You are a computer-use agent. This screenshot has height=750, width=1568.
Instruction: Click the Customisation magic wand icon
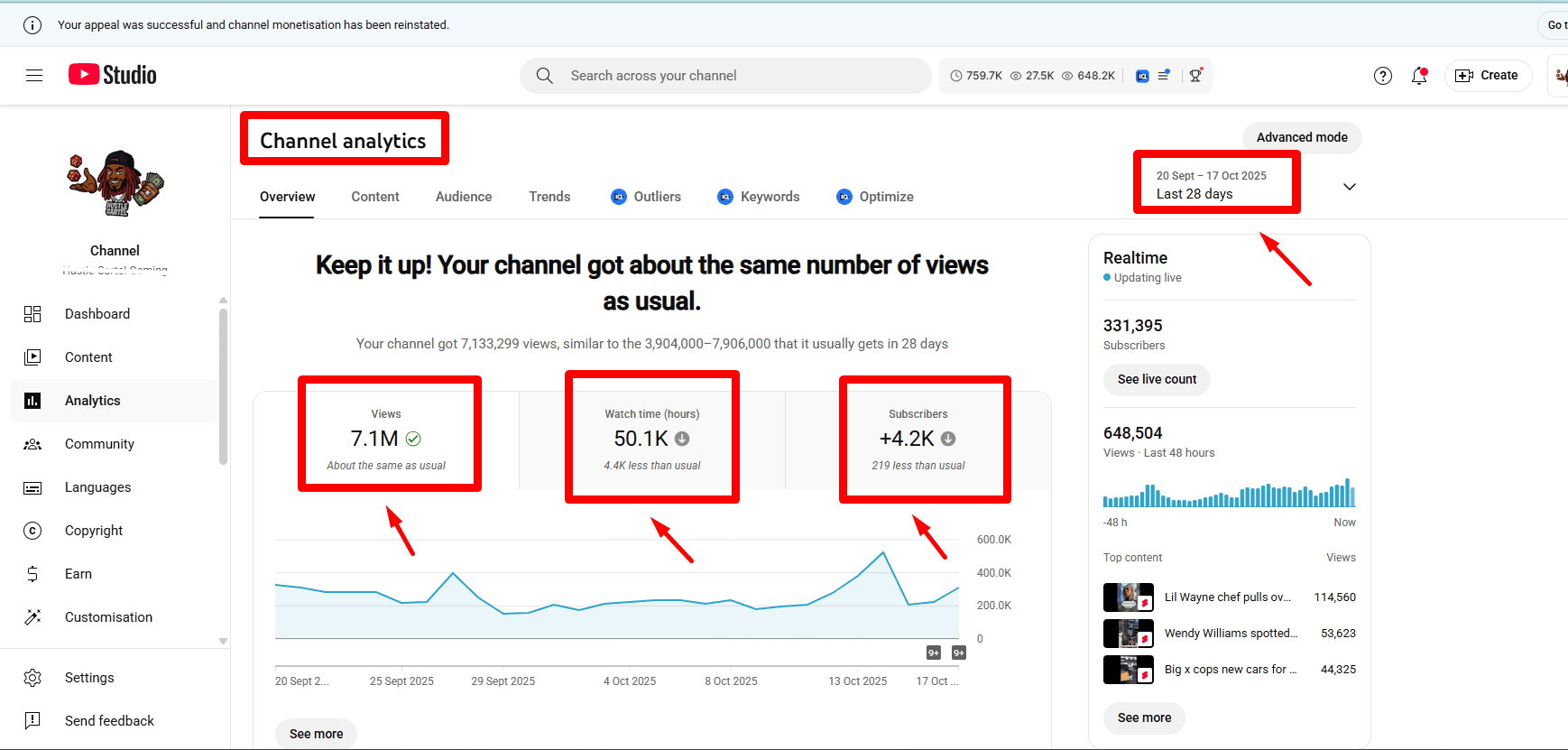[32, 617]
